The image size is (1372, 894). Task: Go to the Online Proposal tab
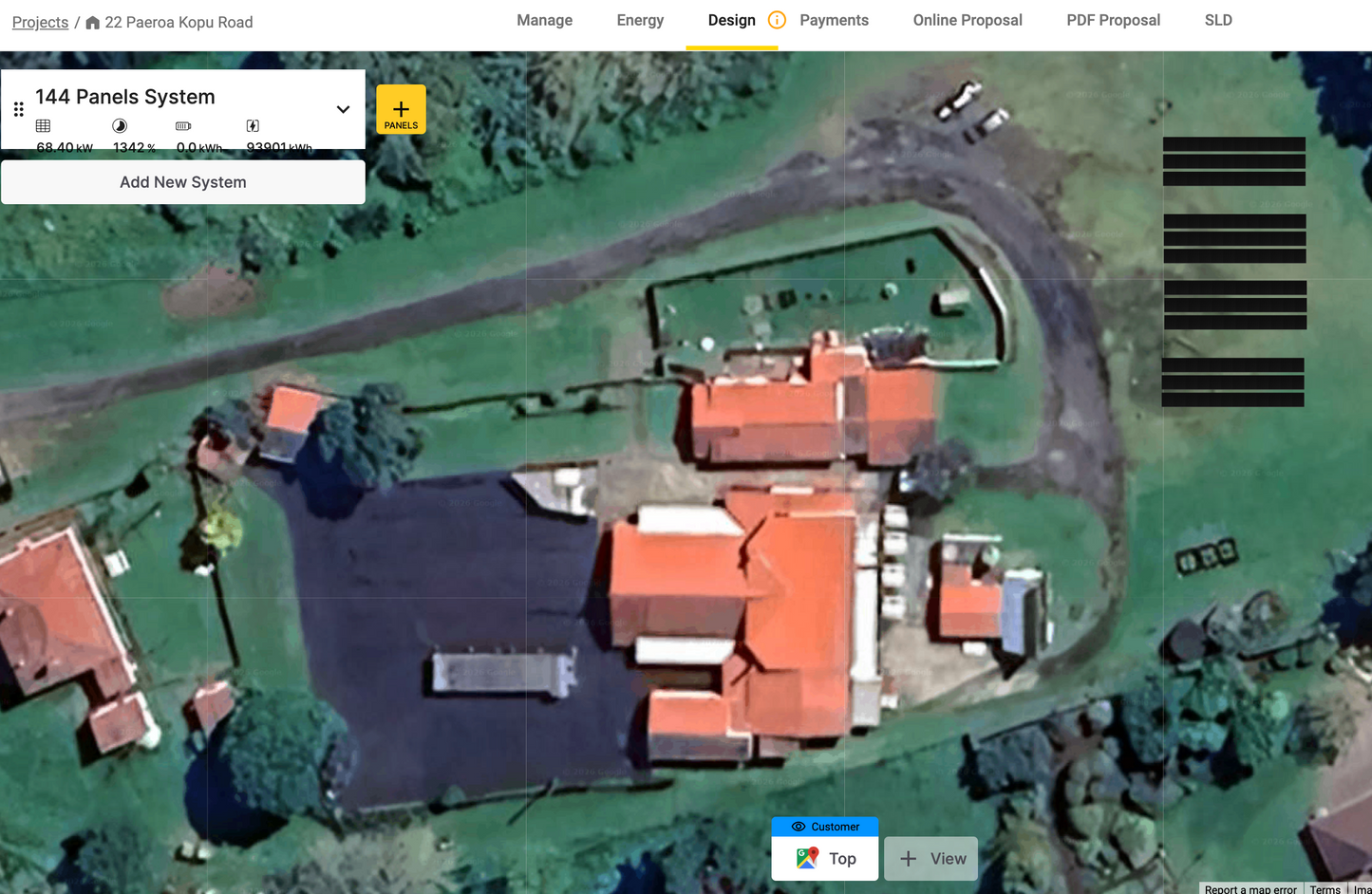pos(968,20)
